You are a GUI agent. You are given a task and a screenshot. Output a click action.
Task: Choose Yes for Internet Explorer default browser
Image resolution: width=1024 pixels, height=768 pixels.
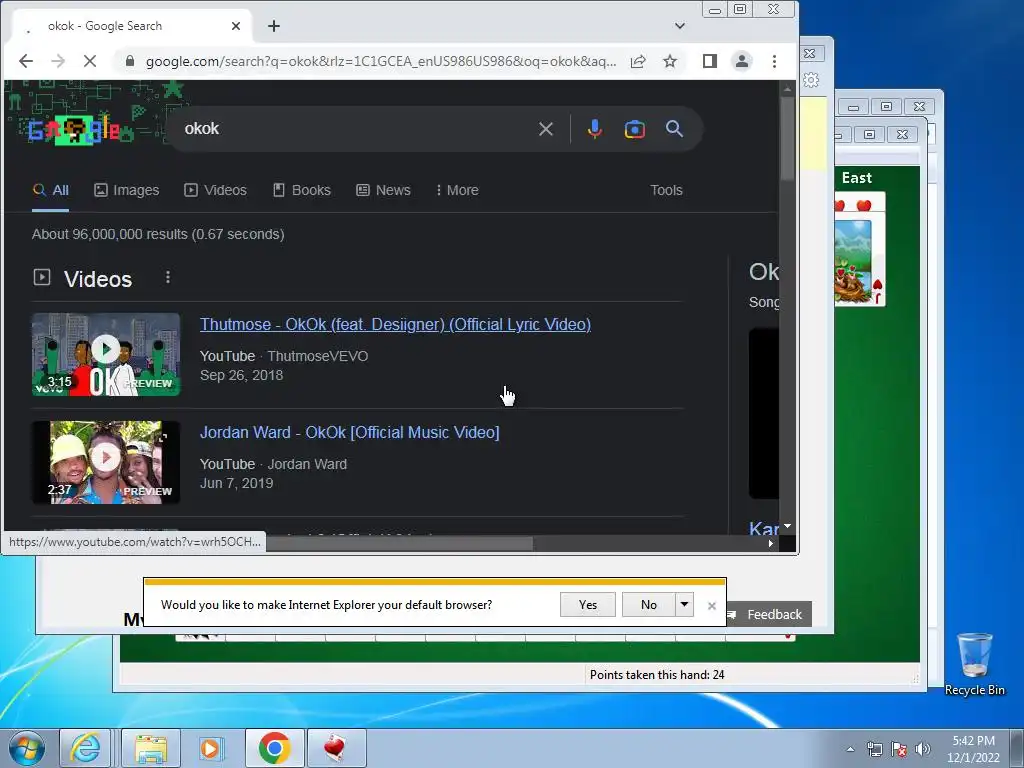tap(588, 605)
